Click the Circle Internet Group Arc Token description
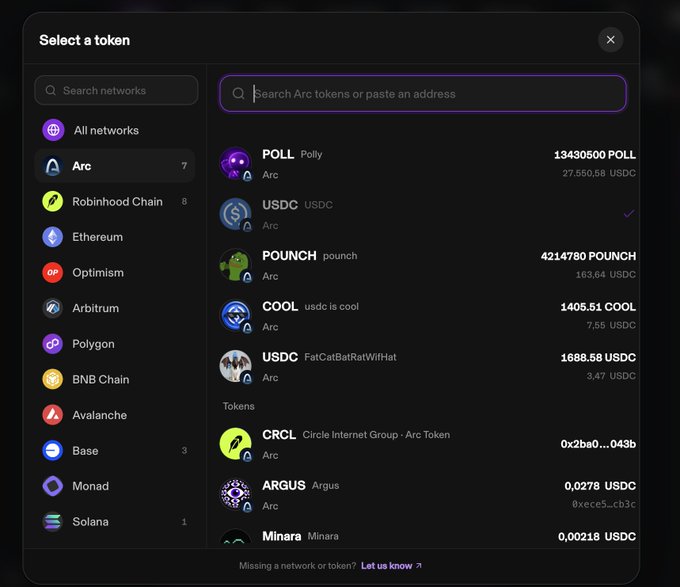Image resolution: width=680 pixels, height=587 pixels. point(376,435)
